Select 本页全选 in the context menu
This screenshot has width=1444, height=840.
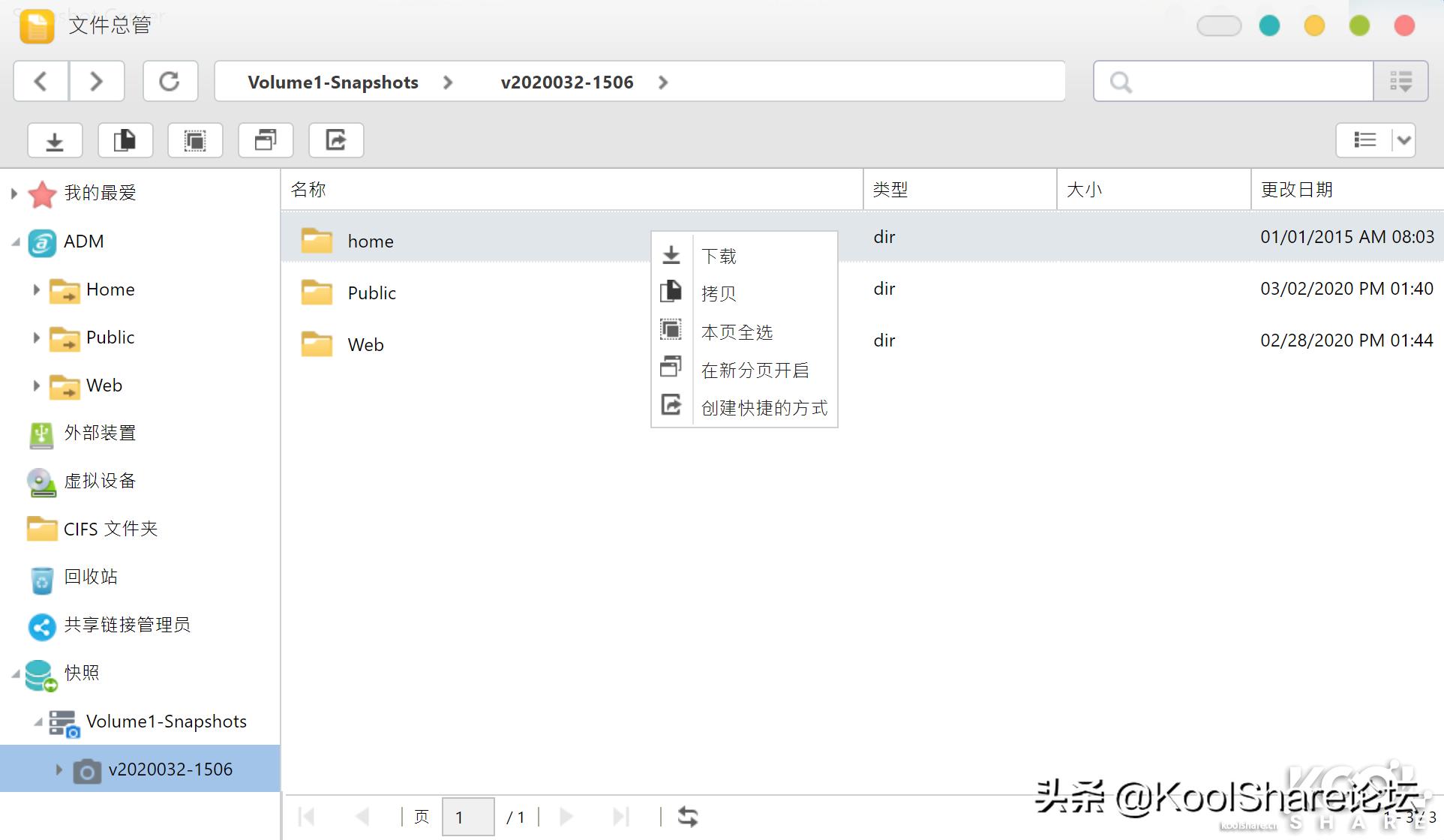(x=737, y=331)
